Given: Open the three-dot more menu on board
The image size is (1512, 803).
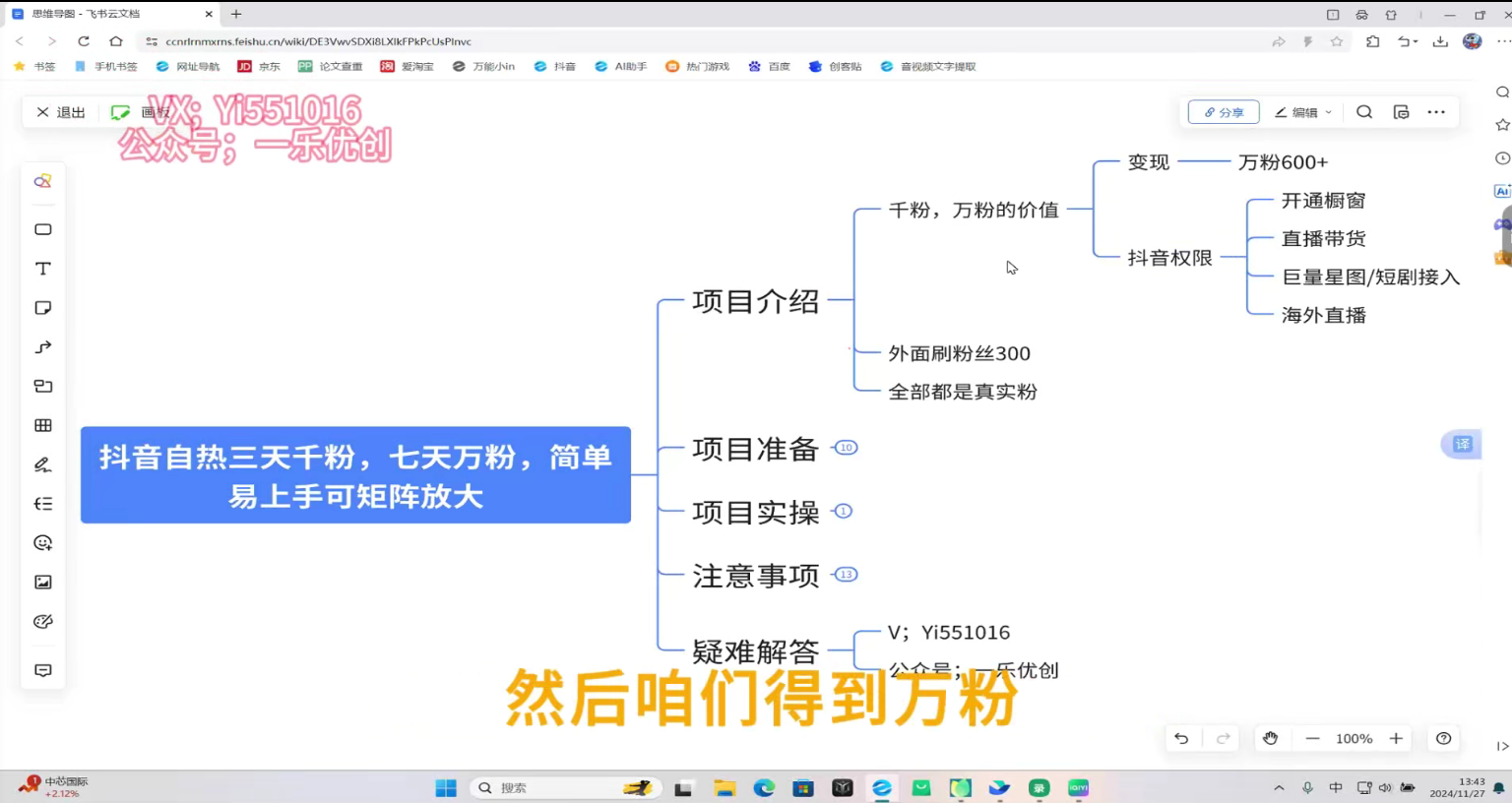Looking at the screenshot, I should [x=1436, y=112].
